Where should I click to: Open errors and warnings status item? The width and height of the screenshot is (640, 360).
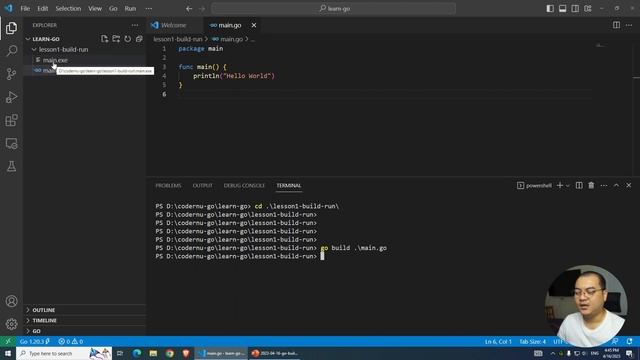point(71,341)
